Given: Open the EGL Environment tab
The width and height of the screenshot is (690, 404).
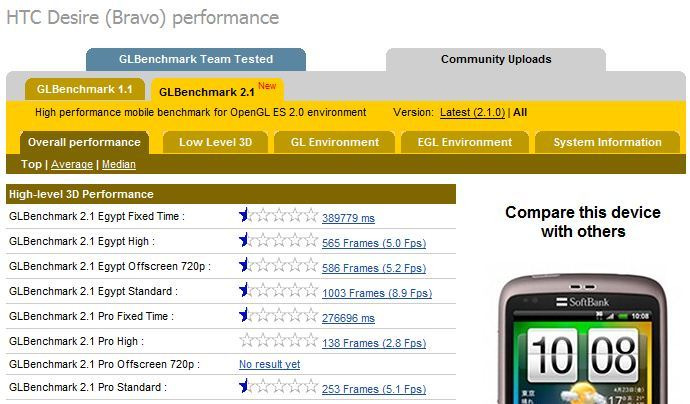Looking at the screenshot, I should click(x=465, y=143).
